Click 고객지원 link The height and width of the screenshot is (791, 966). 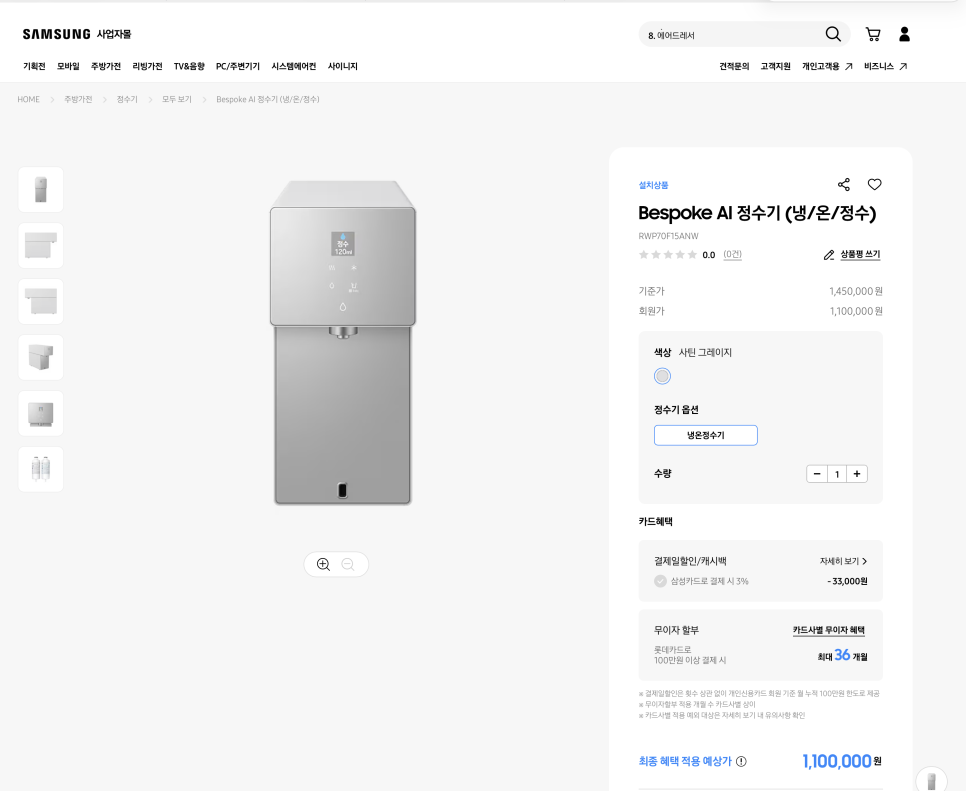775,66
